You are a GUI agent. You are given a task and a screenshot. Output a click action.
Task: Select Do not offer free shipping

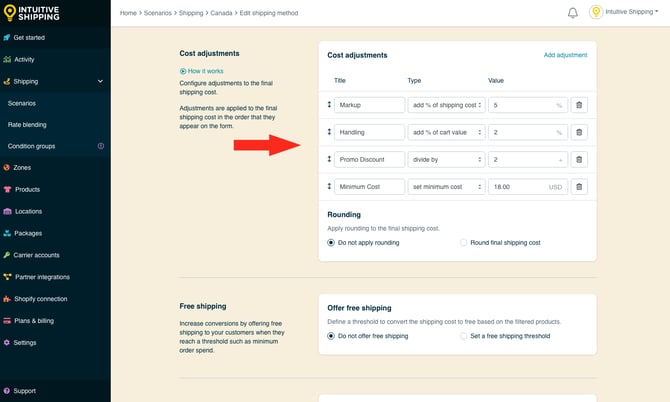click(331, 336)
